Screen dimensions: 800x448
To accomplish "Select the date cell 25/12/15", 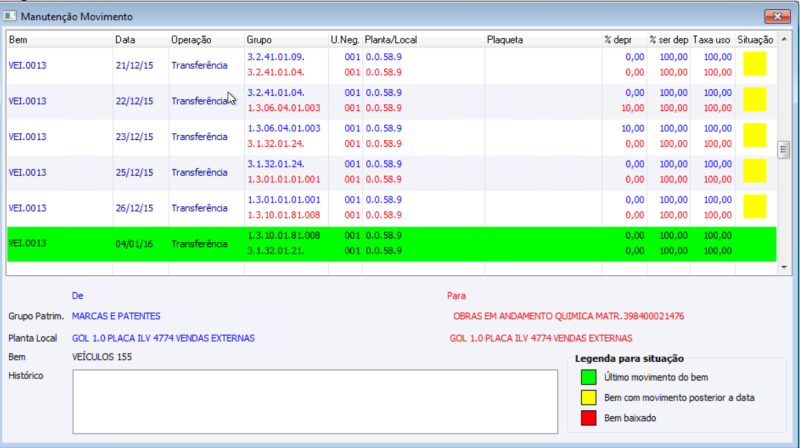I will pyautogui.click(x=134, y=172).
